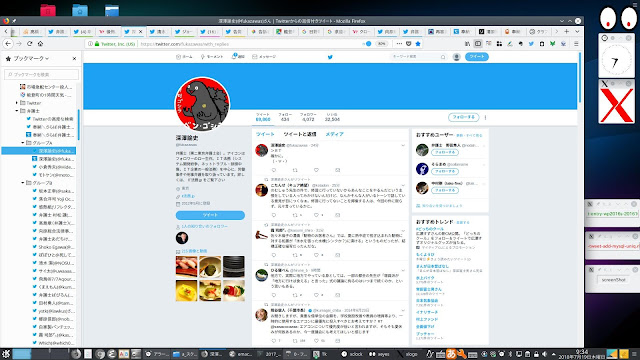Viewport: 640px width, 360px height.
Task: Focus bookmark search field
Action: 41,75
